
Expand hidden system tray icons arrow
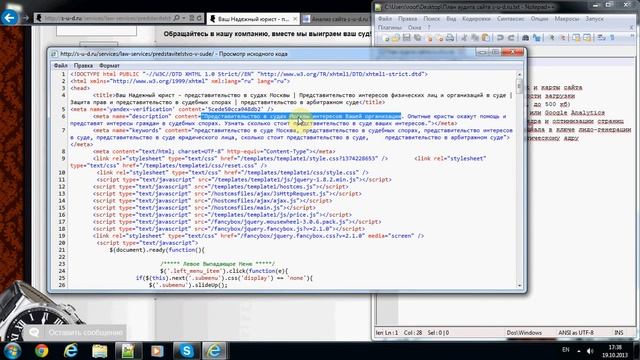[579, 351]
